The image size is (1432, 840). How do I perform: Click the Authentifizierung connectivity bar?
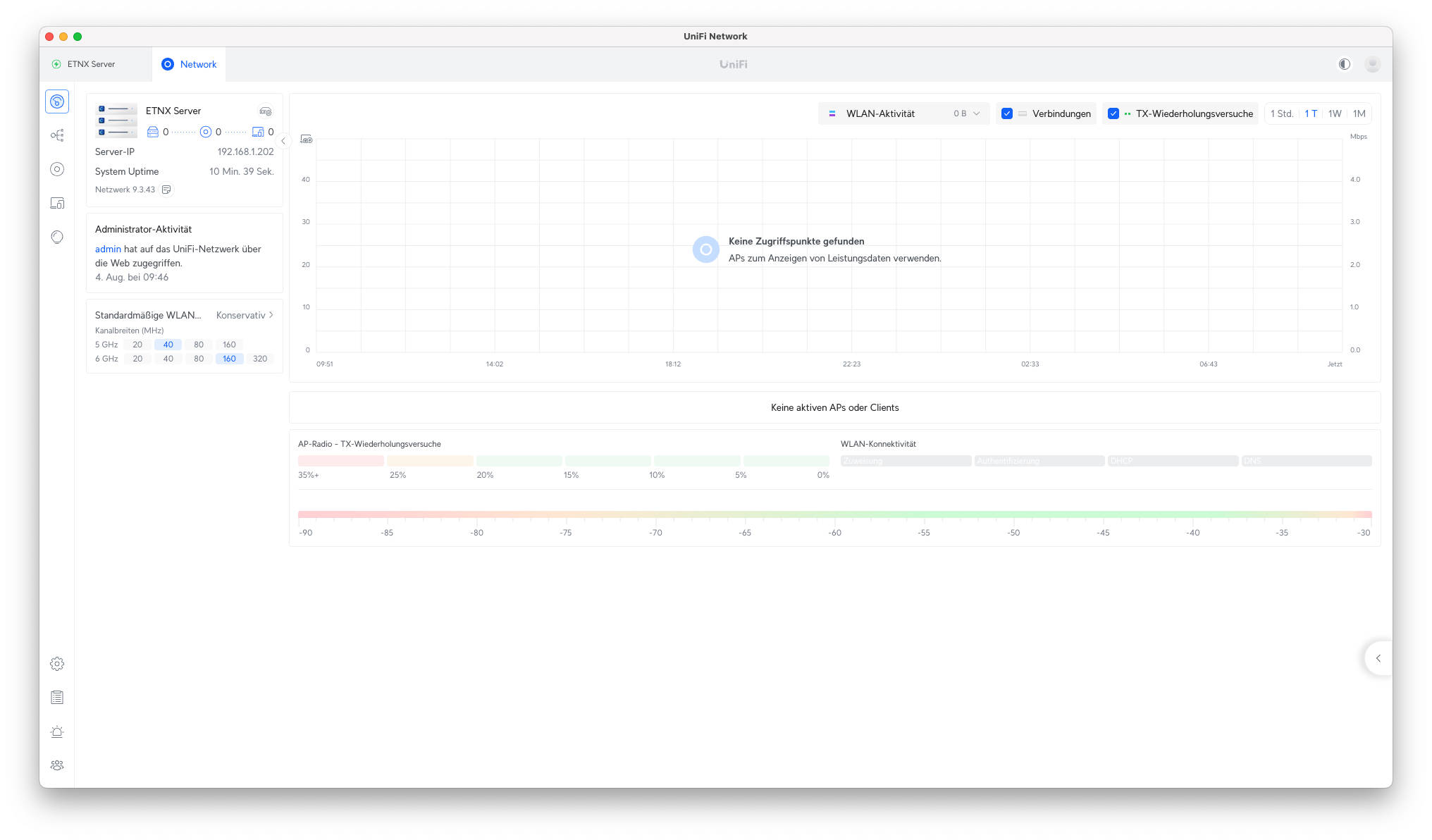pos(1039,461)
